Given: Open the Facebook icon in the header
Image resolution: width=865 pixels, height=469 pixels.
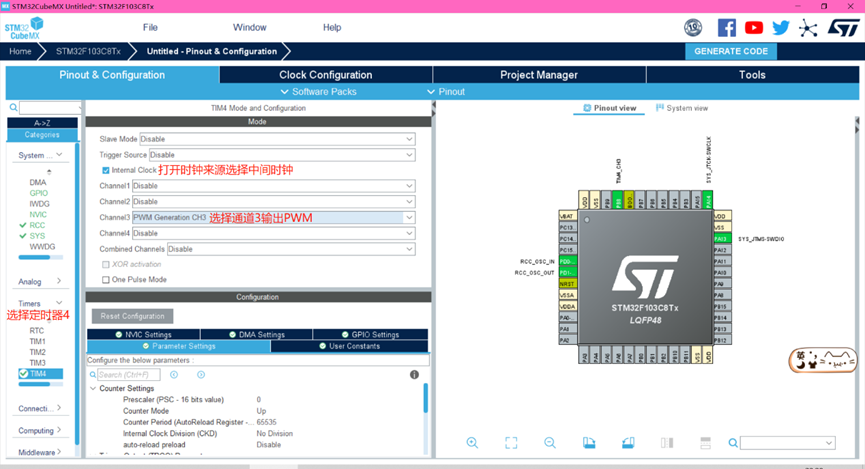Looking at the screenshot, I should pyautogui.click(x=727, y=28).
